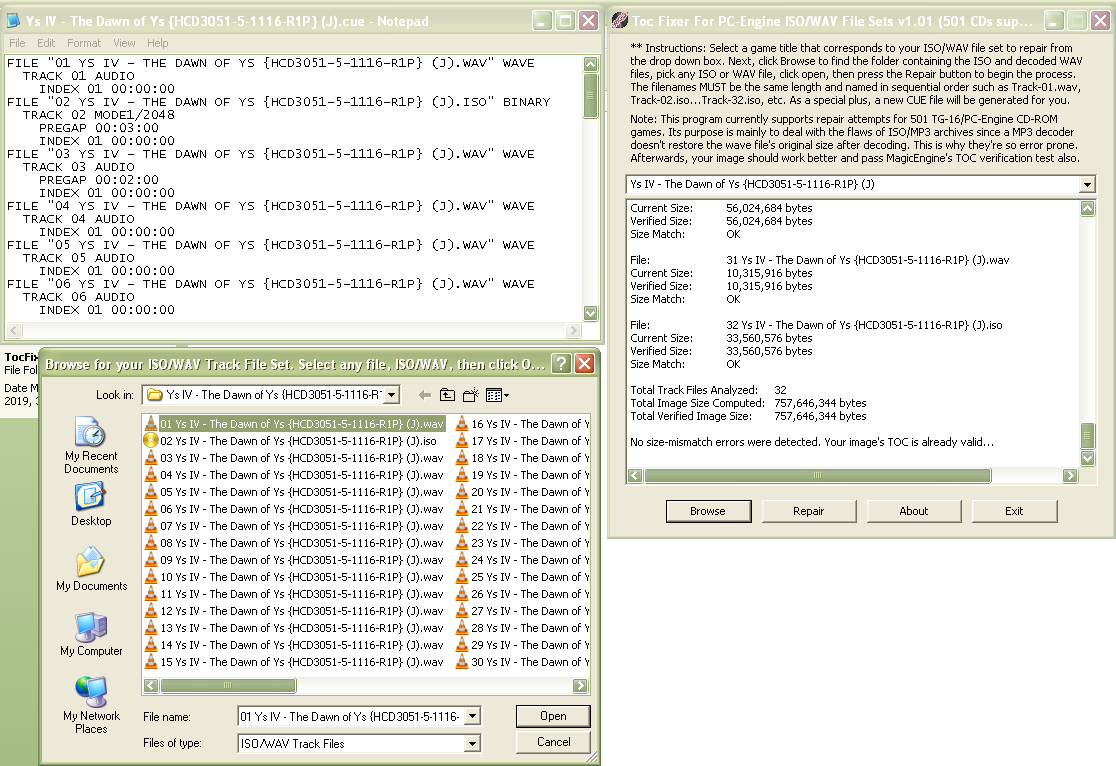Click Exit button in Toc Fixer
The height and width of the screenshot is (766, 1116).
click(x=1014, y=511)
